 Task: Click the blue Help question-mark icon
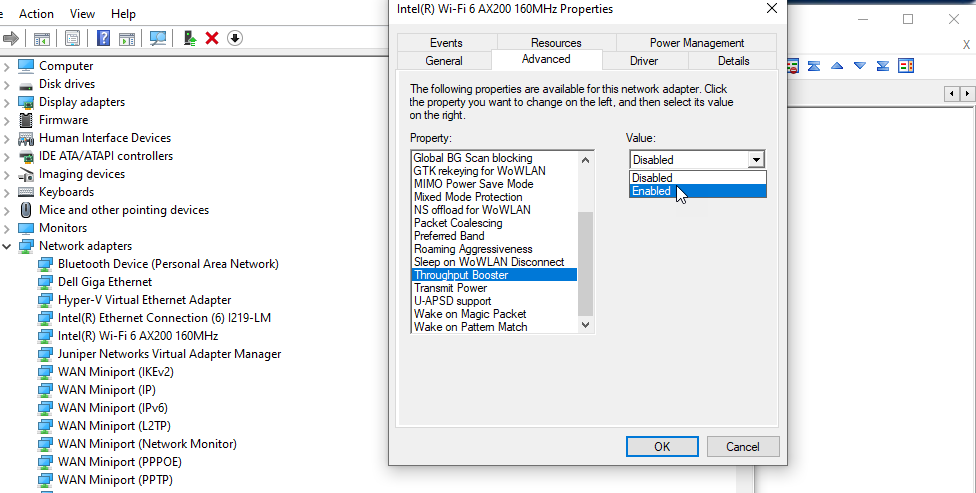tap(103, 39)
